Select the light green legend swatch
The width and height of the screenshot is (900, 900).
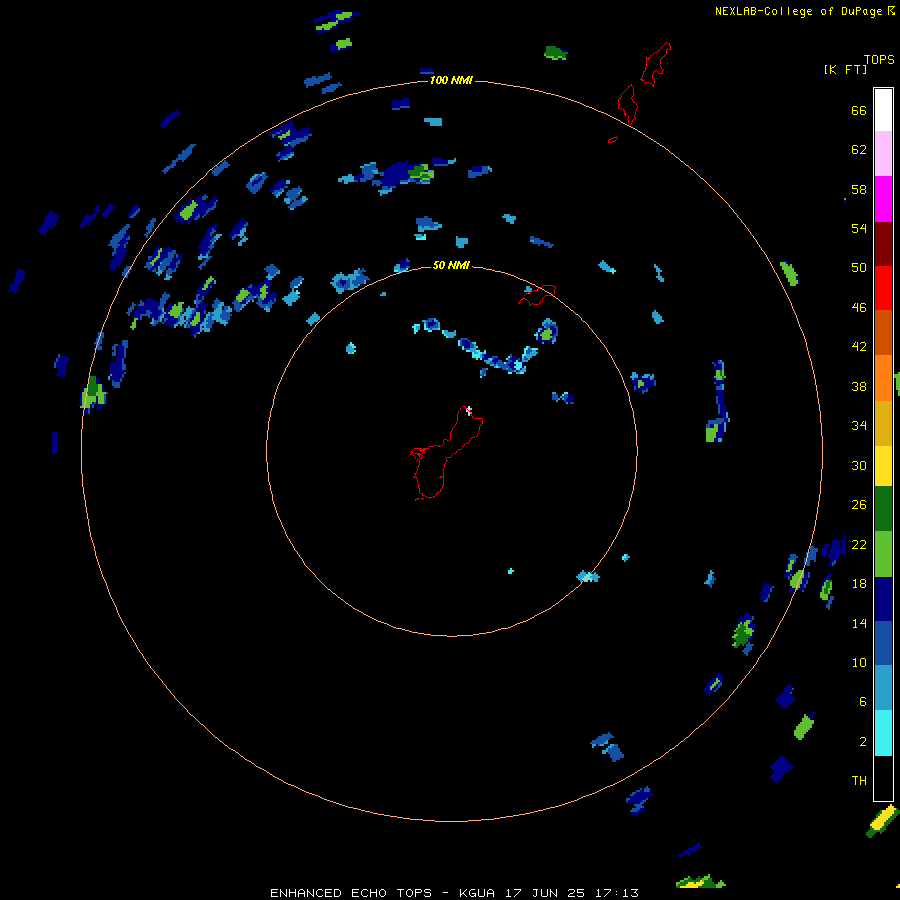[x=883, y=554]
